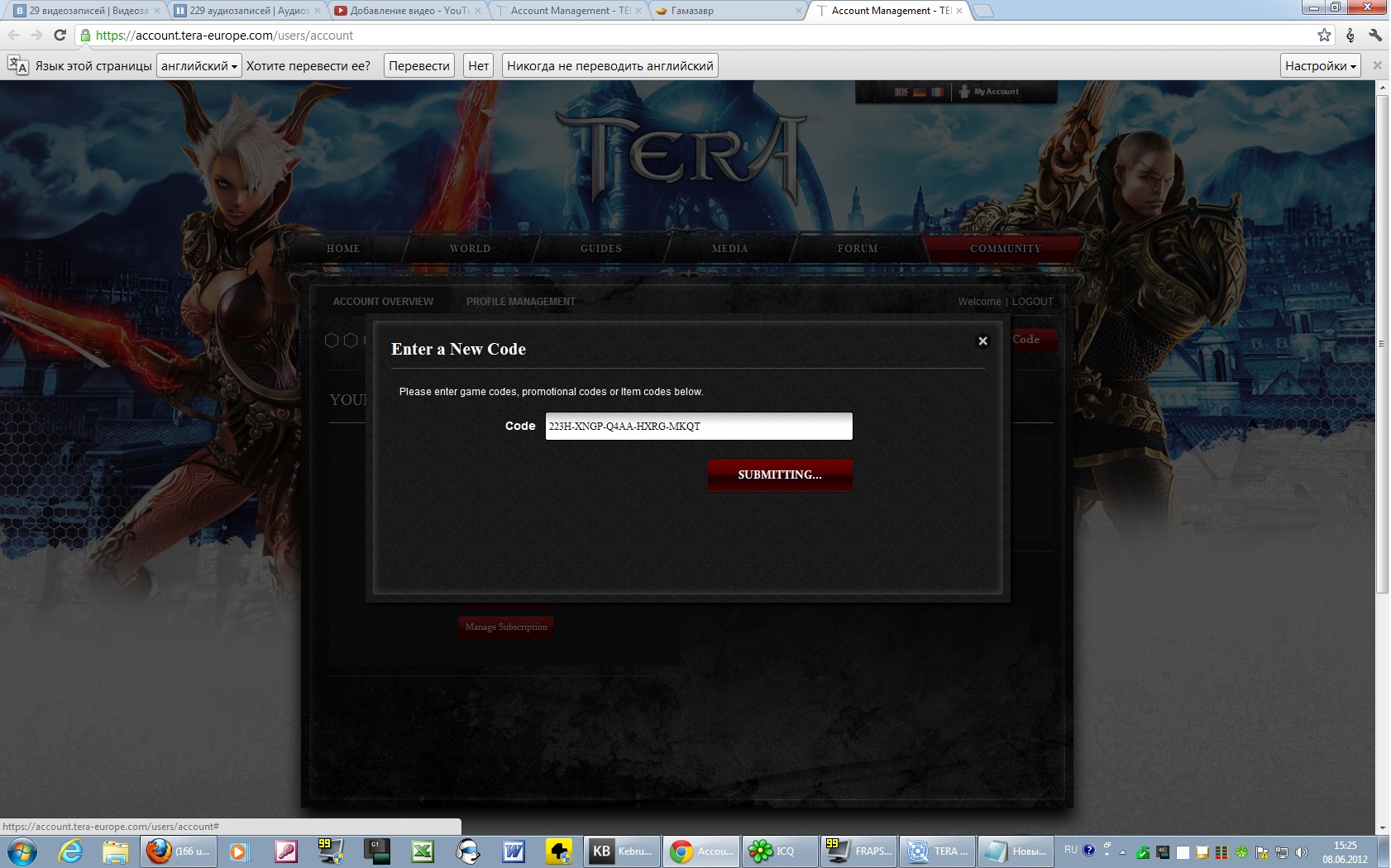Switch to Добавление видео YouTube tab

tap(407, 11)
